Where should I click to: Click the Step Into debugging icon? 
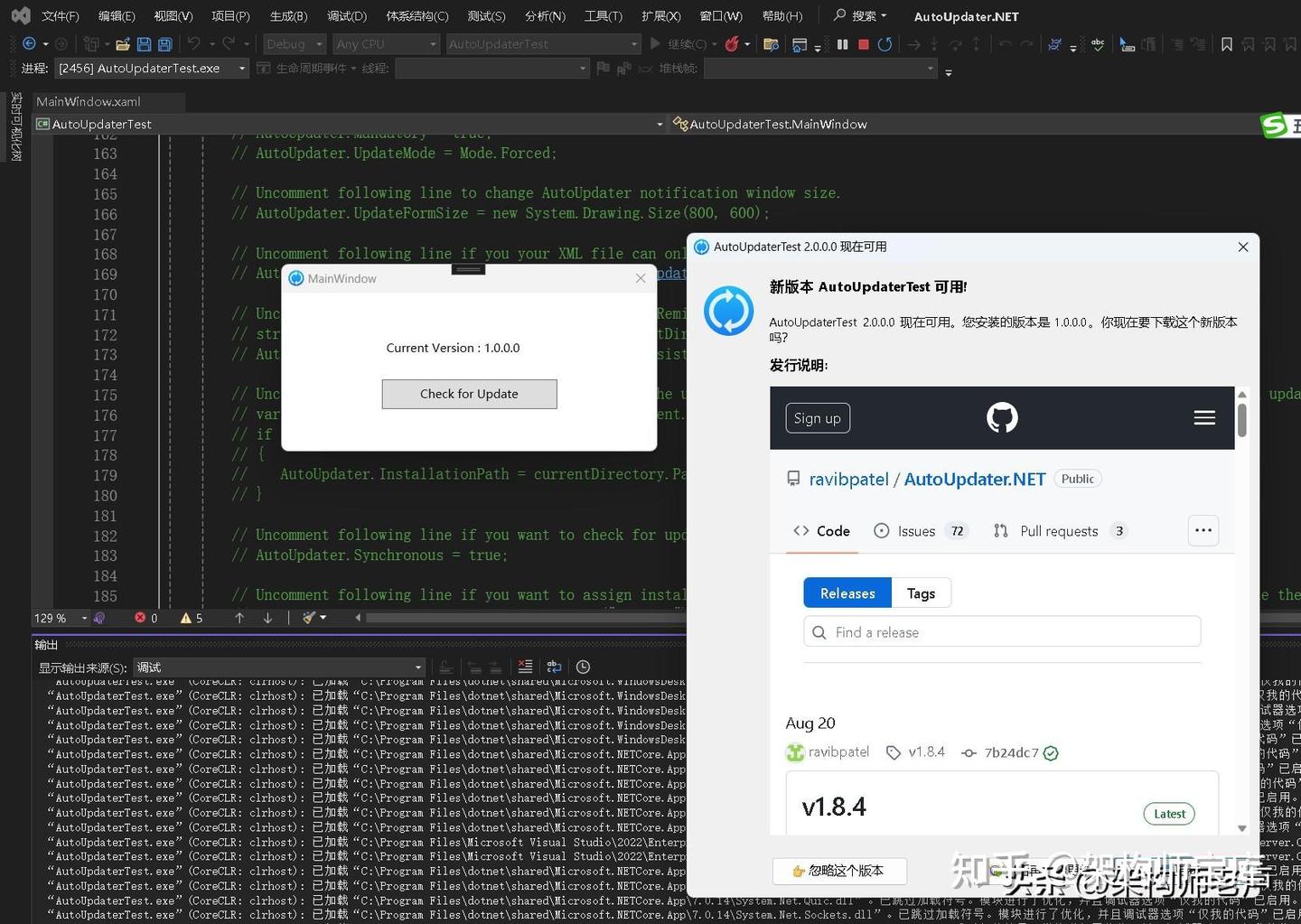click(934, 43)
